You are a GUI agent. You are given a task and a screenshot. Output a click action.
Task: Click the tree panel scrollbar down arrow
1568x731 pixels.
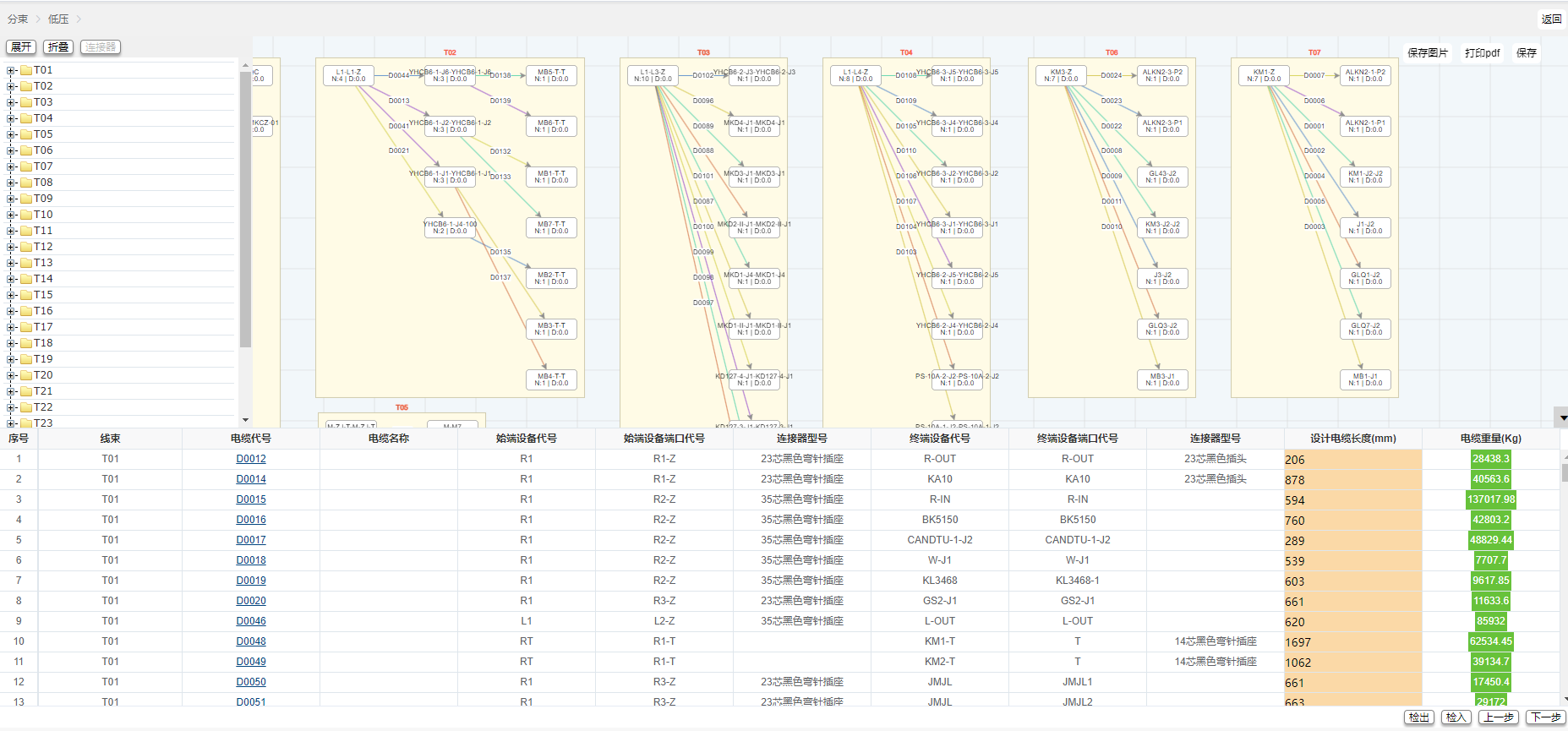click(x=246, y=420)
